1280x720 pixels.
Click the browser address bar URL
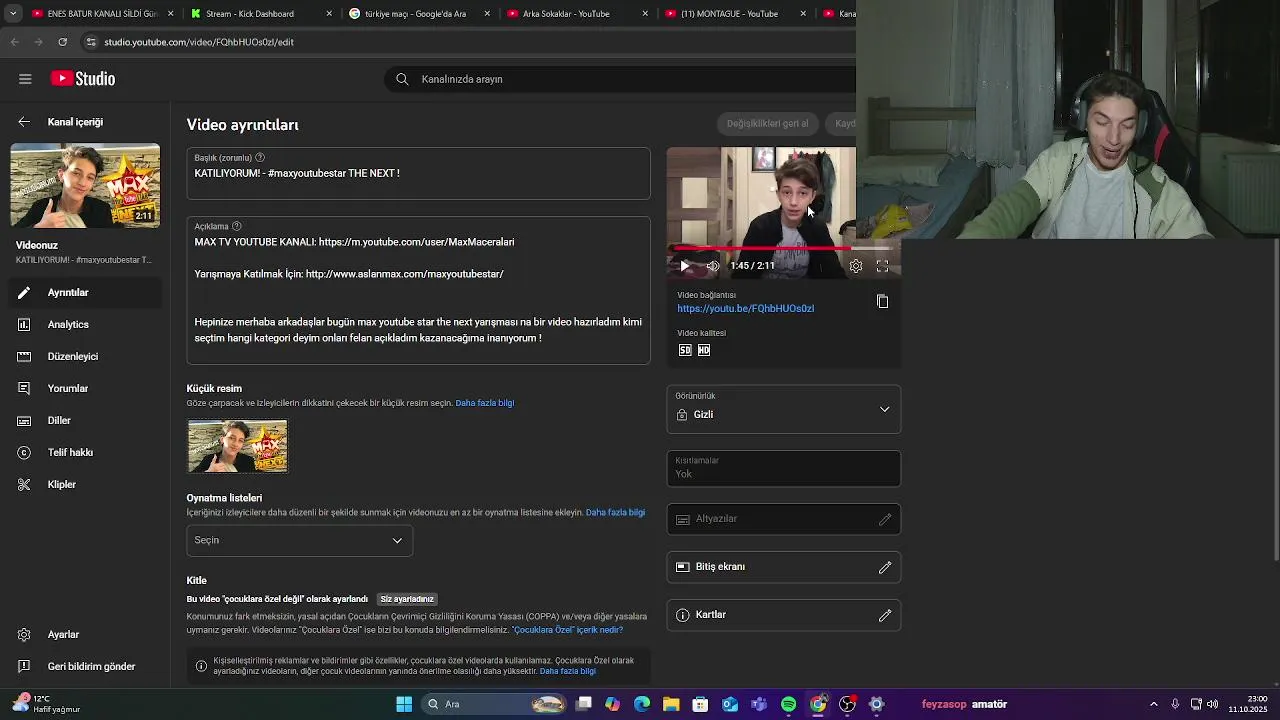[x=199, y=42]
